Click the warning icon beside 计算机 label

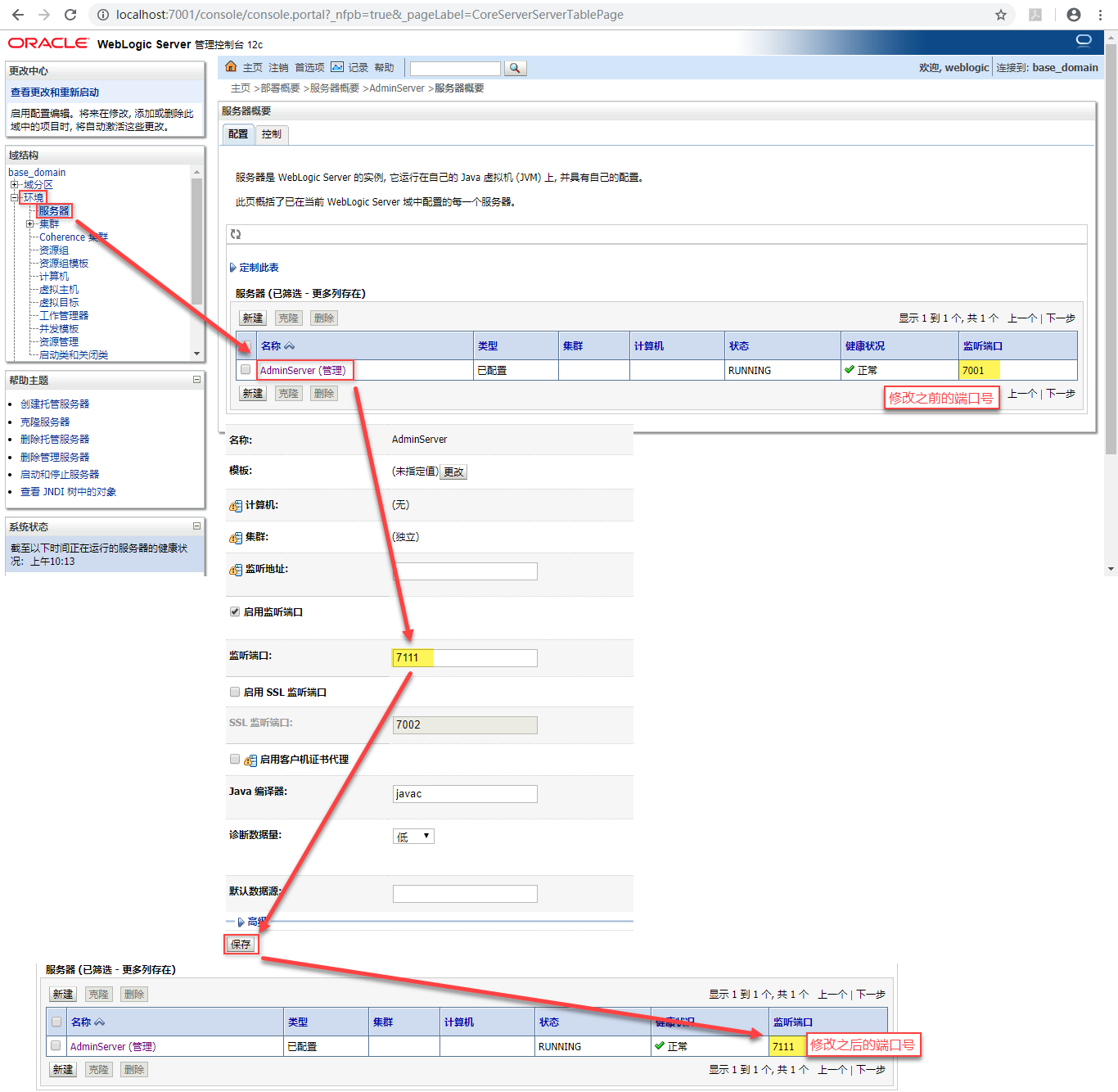[236, 506]
